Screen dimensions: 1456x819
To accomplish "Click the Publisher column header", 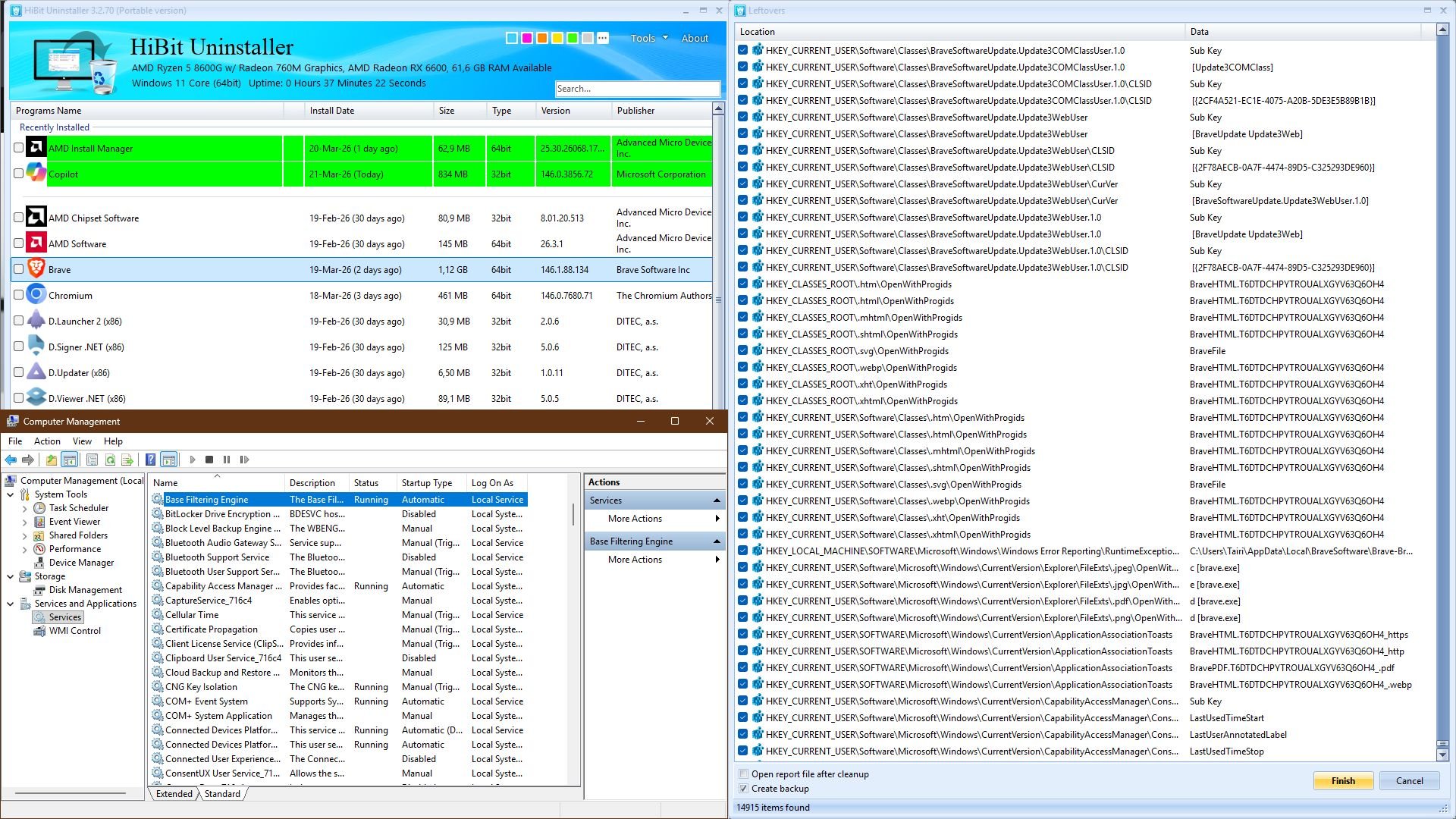I will point(661,111).
